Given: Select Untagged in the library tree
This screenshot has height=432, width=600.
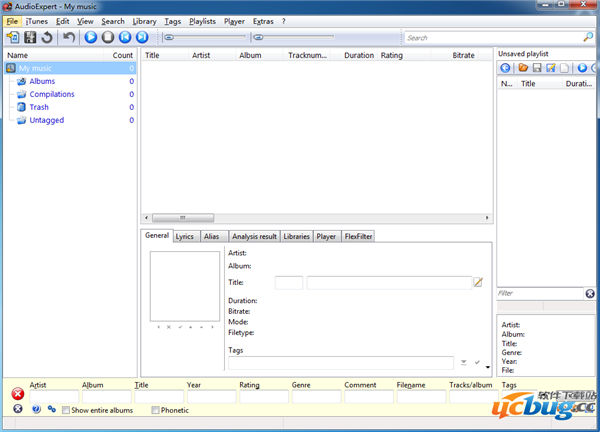Looking at the screenshot, I should click(47, 120).
